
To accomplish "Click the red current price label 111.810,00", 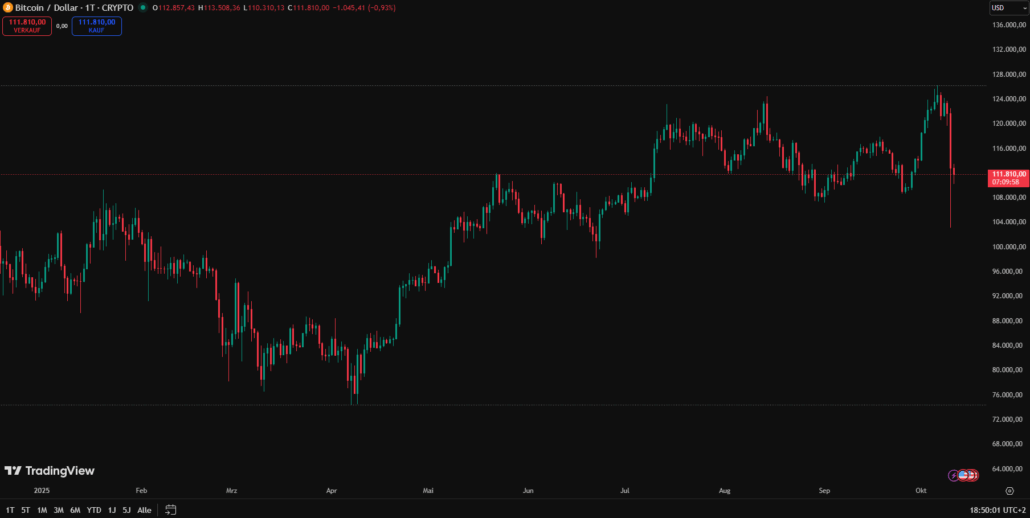I will click(1005, 174).
